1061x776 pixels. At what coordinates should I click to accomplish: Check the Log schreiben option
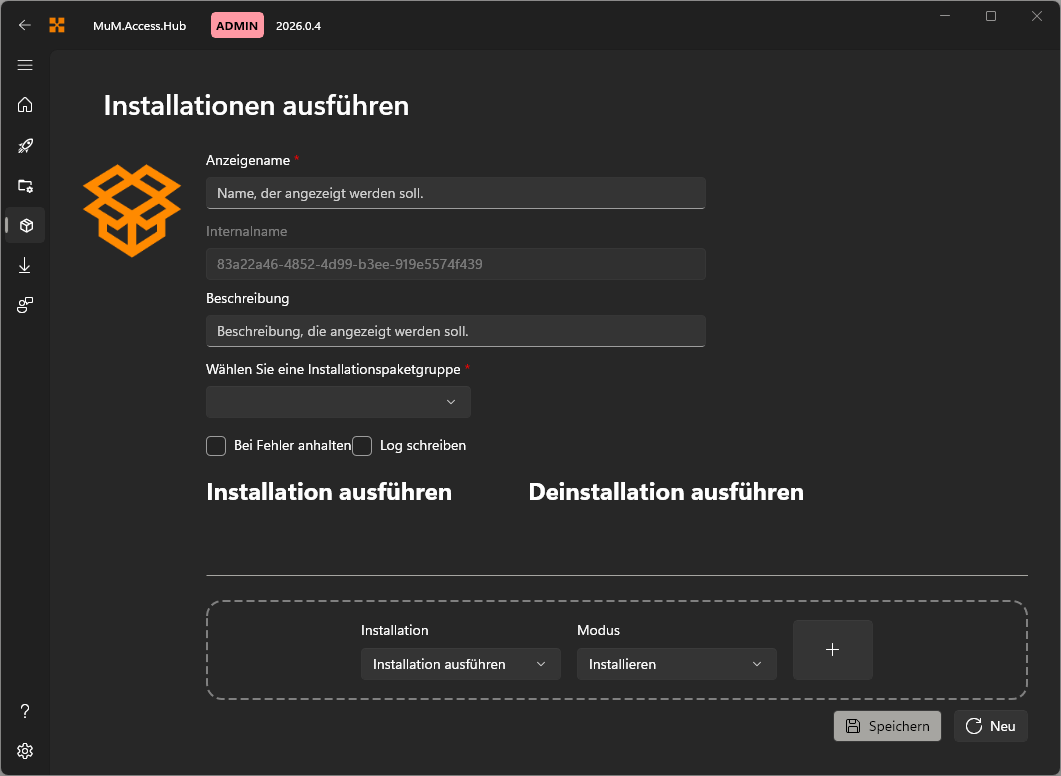coord(361,446)
